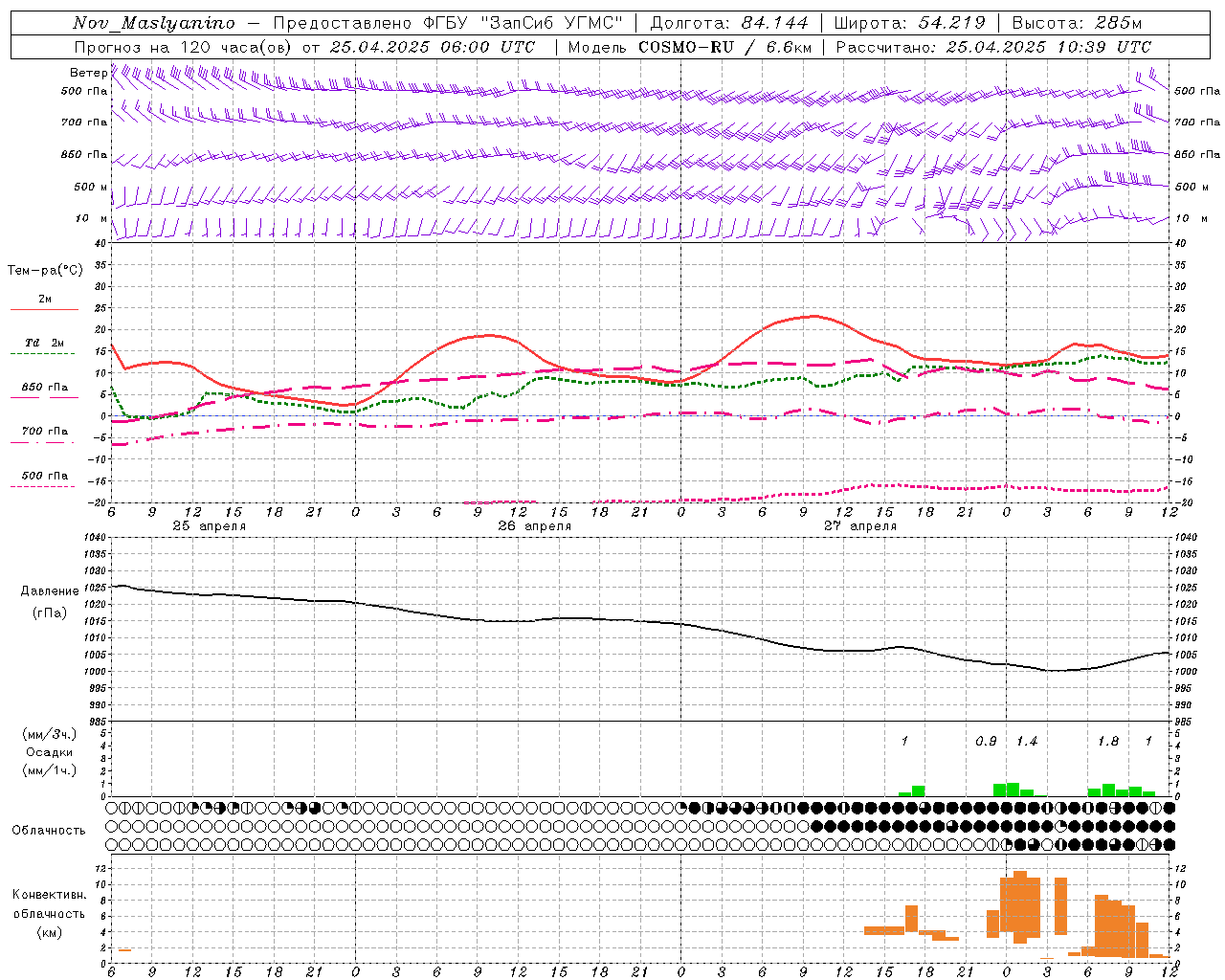
Task: Click the Тем-ра(°C) temperature panel label
Action: (45, 271)
